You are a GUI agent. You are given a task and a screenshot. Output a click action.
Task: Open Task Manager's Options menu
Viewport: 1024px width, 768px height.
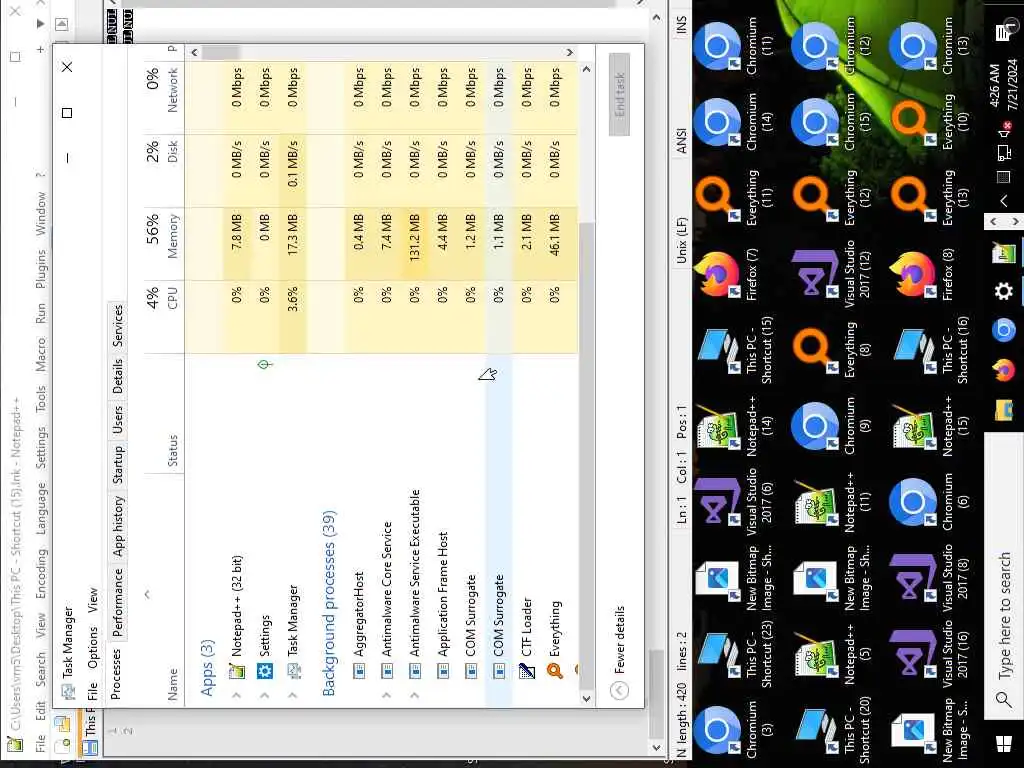(92, 647)
